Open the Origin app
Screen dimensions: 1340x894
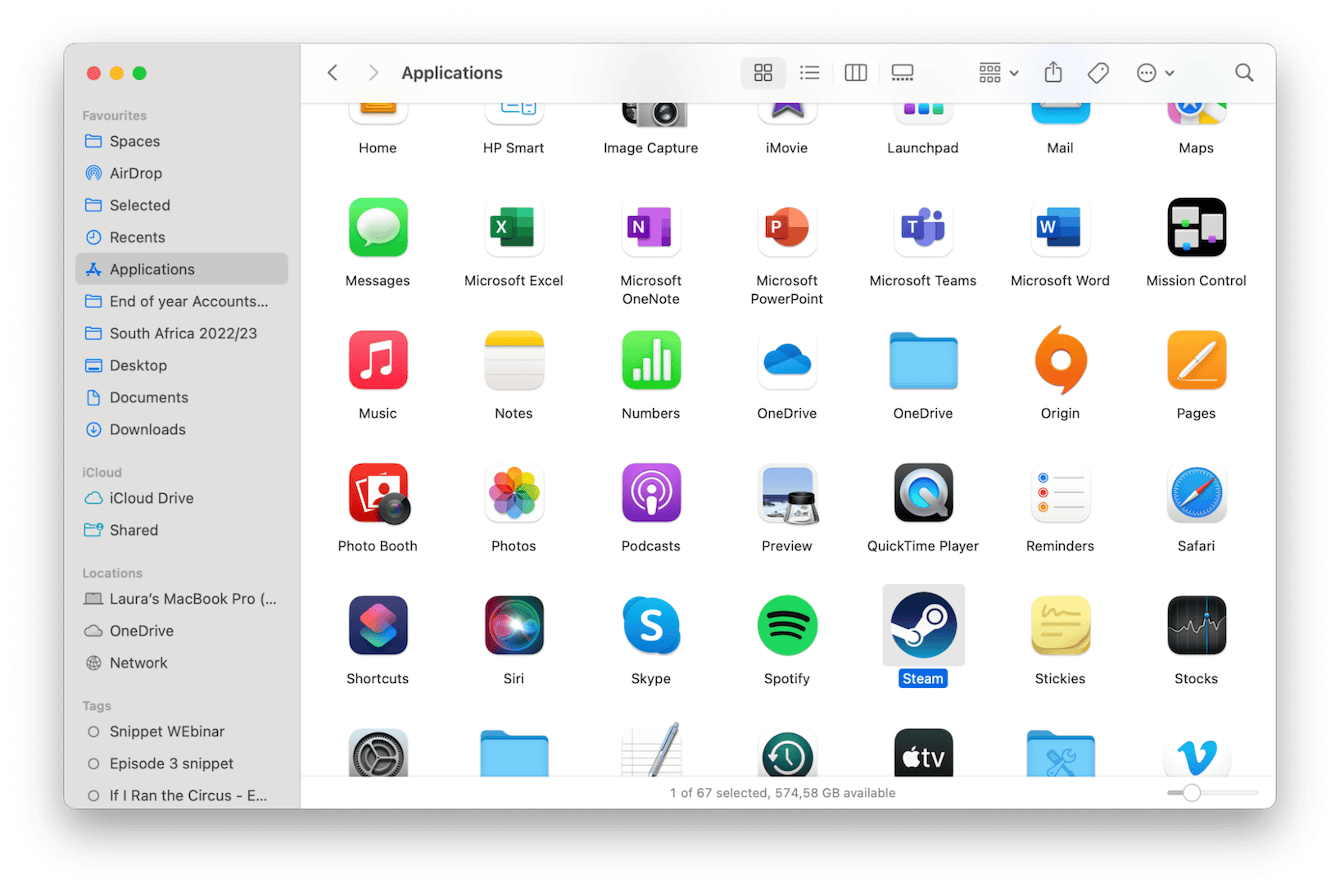click(x=1060, y=360)
